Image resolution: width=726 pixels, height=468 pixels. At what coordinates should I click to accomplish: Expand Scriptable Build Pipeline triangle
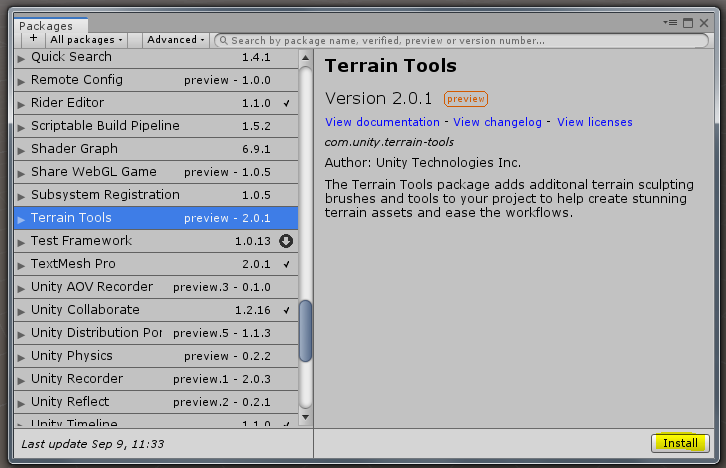(x=21, y=127)
